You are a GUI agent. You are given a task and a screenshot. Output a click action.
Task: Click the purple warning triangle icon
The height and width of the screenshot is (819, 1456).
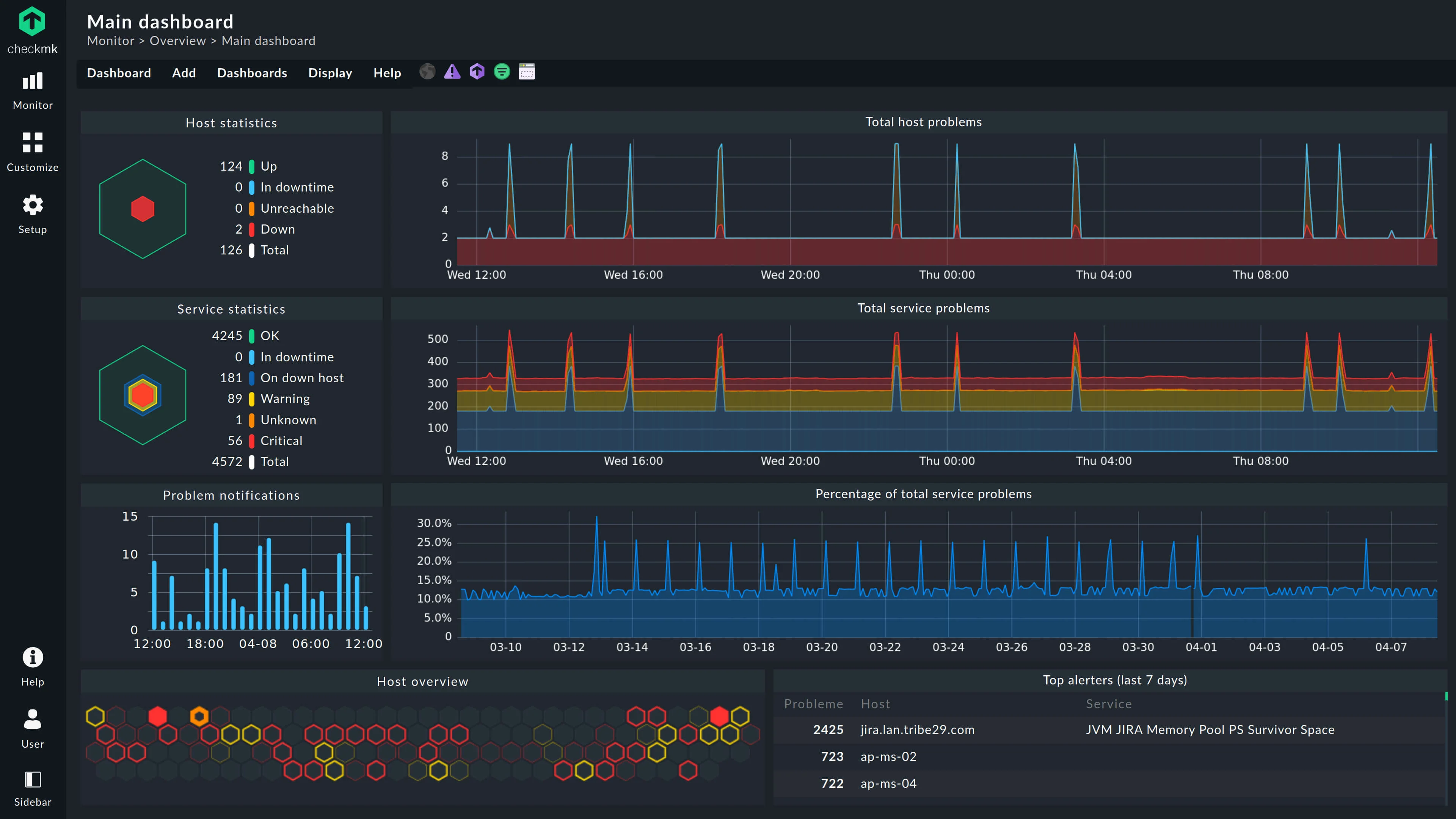[x=452, y=72]
